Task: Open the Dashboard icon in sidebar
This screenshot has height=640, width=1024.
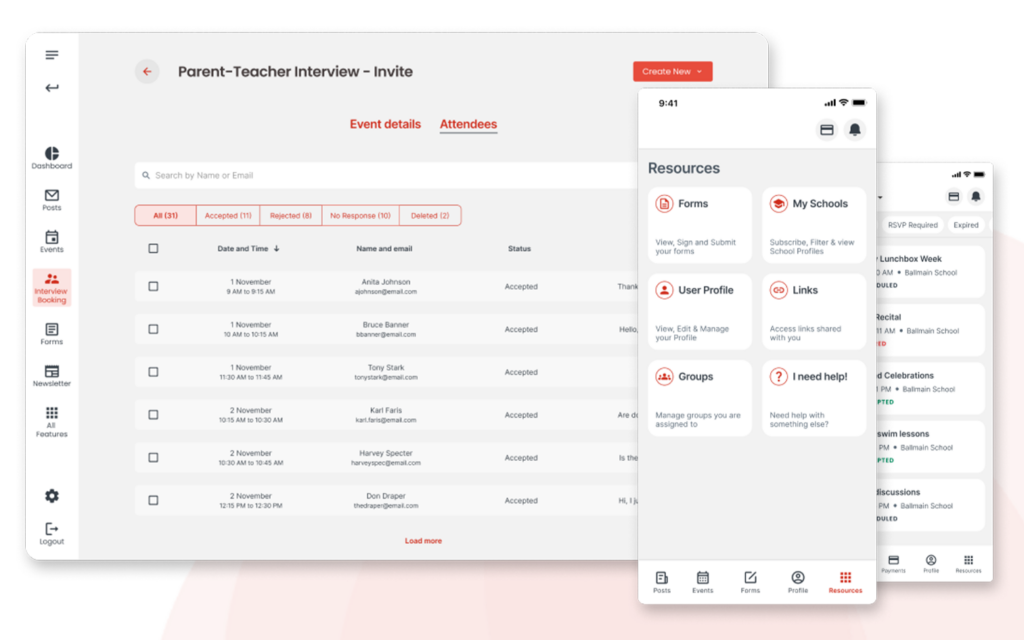Action: tap(52, 155)
